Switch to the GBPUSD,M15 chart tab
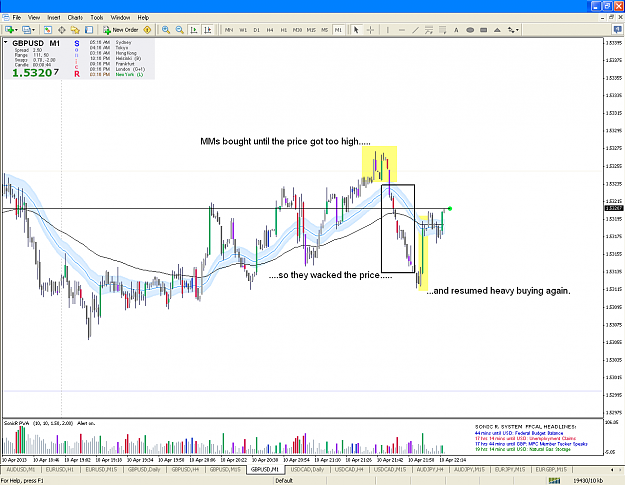 coord(225,469)
